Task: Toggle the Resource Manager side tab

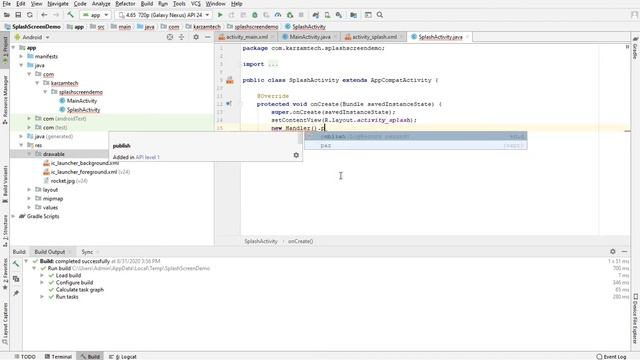Action: [5, 100]
